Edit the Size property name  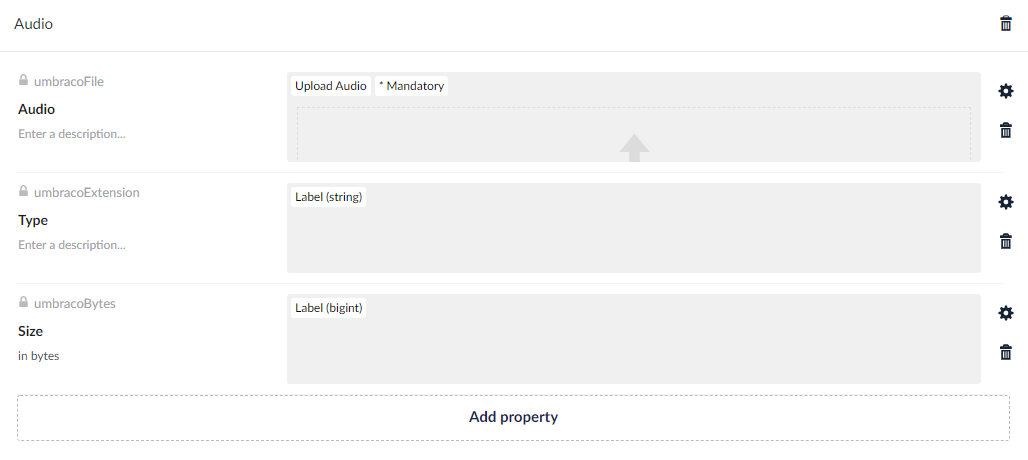click(x=31, y=332)
